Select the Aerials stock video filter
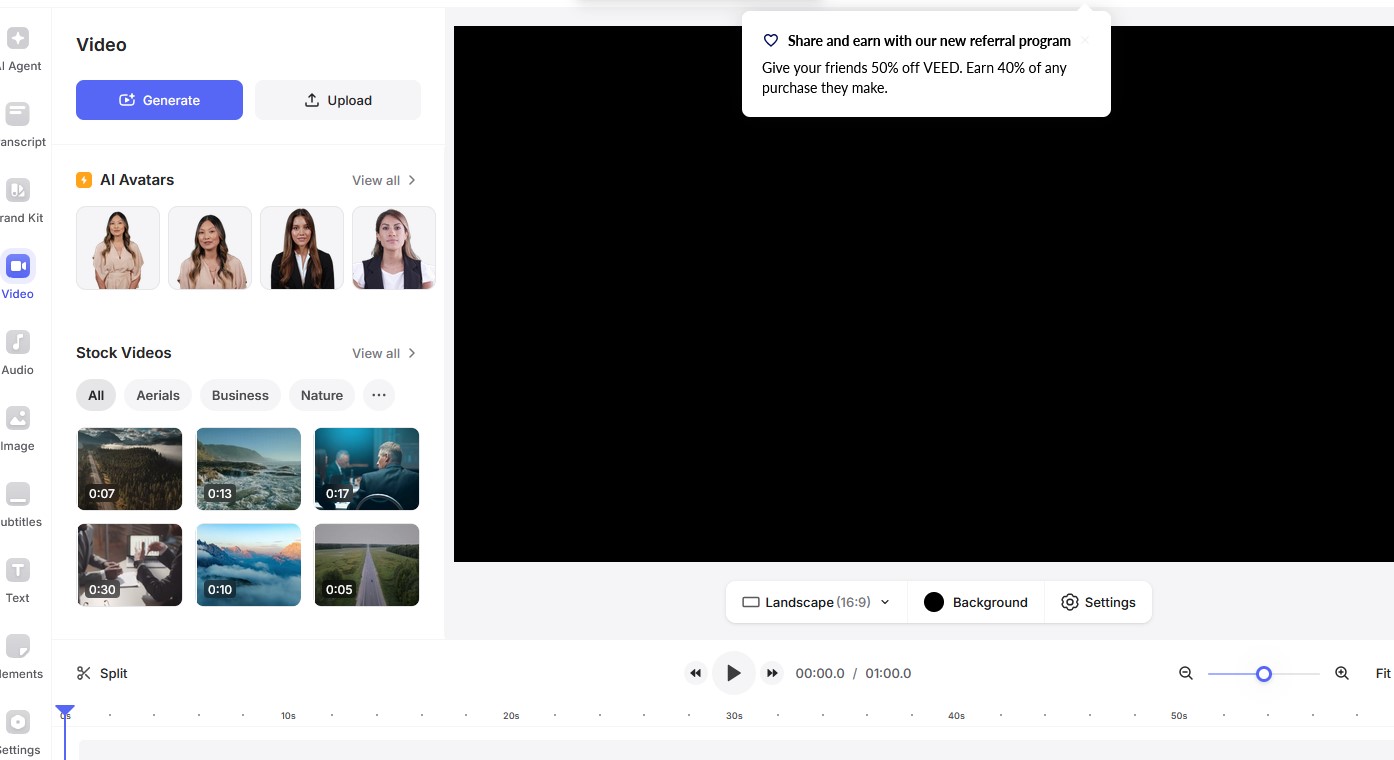1394x760 pixels. [158, 395]
